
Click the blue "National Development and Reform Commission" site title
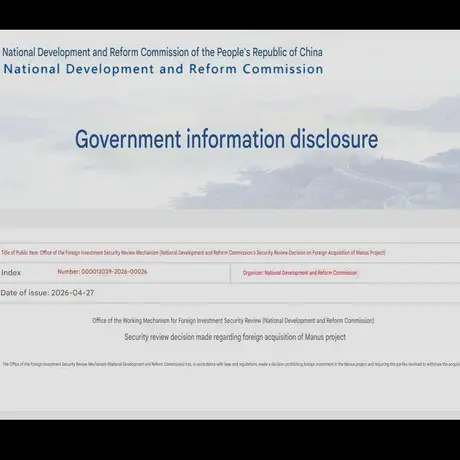point(163,69)
